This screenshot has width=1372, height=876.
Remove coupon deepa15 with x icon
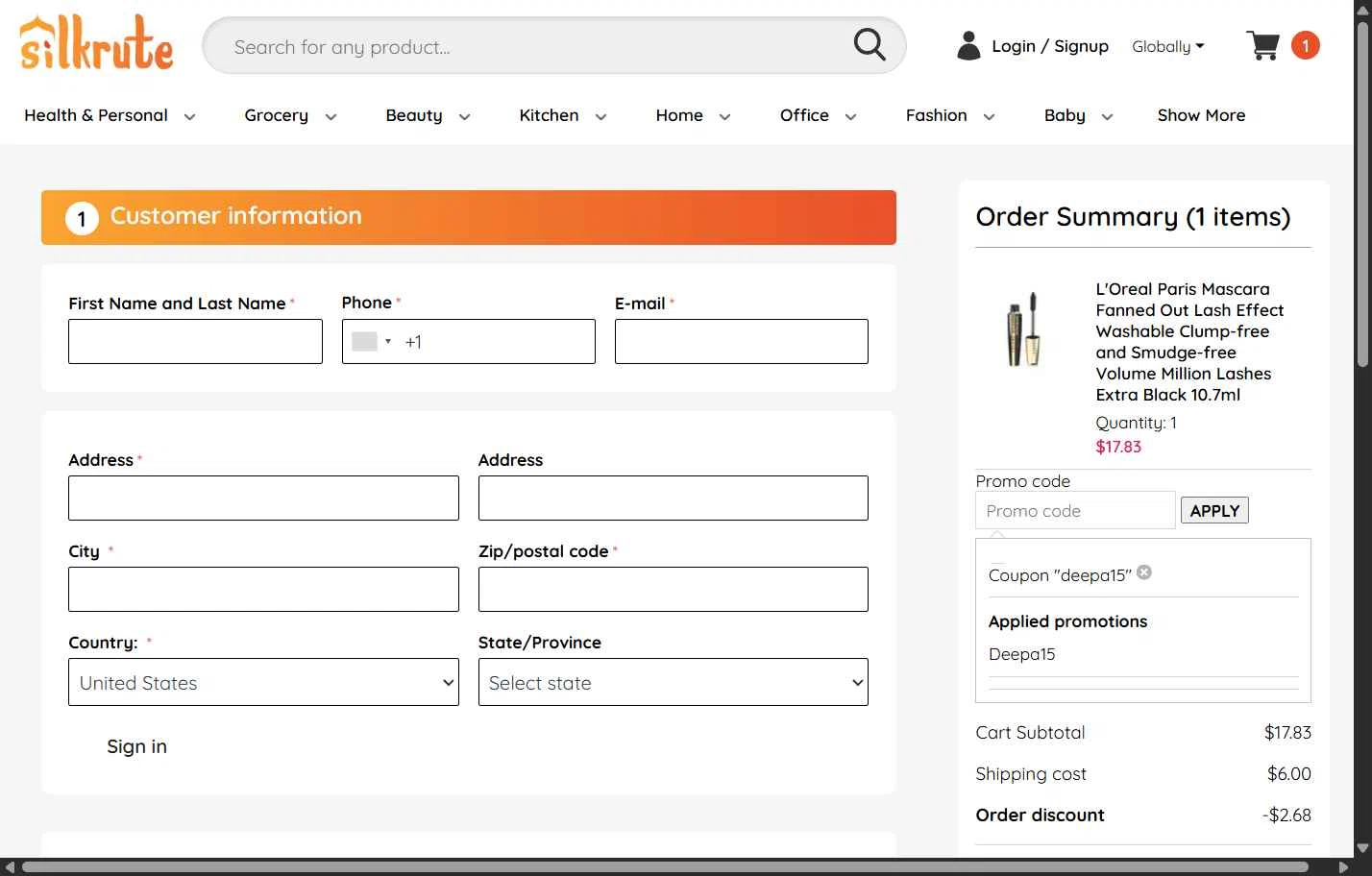click(x=1144, y=572)
